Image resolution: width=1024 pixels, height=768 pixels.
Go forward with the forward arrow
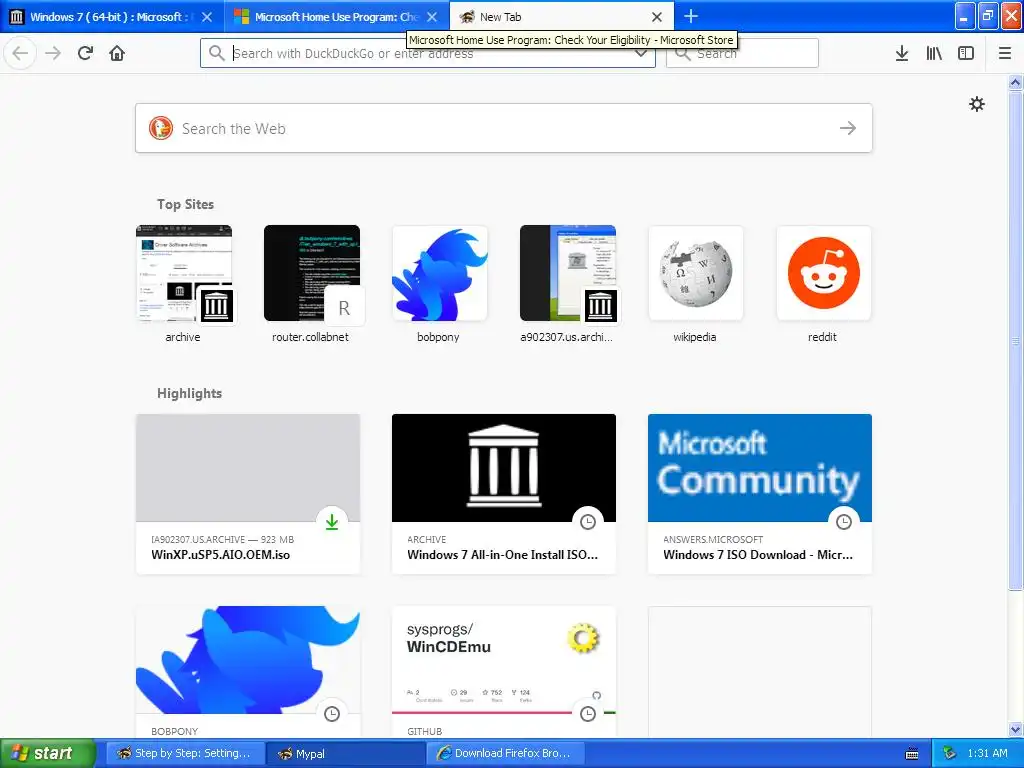(53, 53)
